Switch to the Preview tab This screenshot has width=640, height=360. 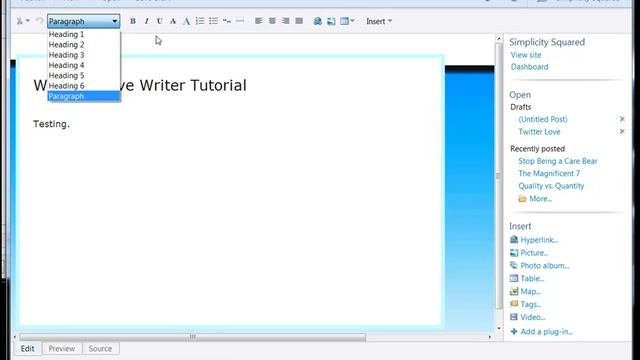point(62,349)
